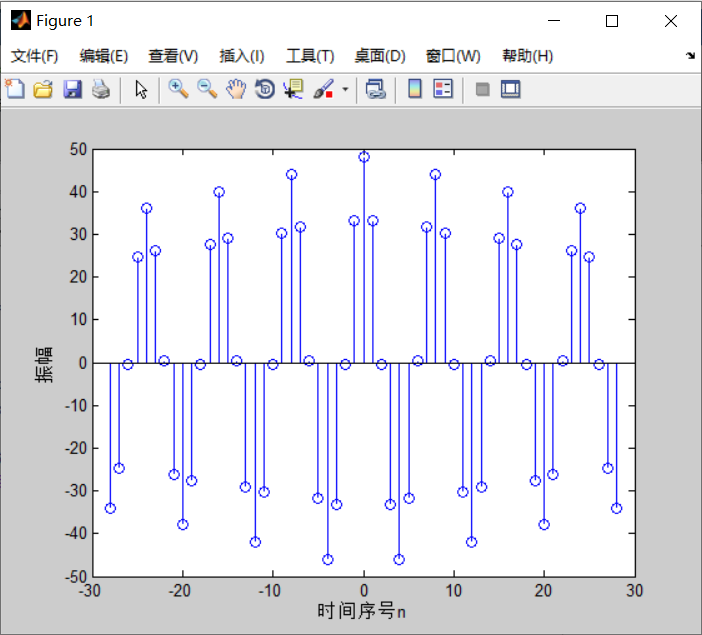Click the x-axis tick label -20

point(180,591)
